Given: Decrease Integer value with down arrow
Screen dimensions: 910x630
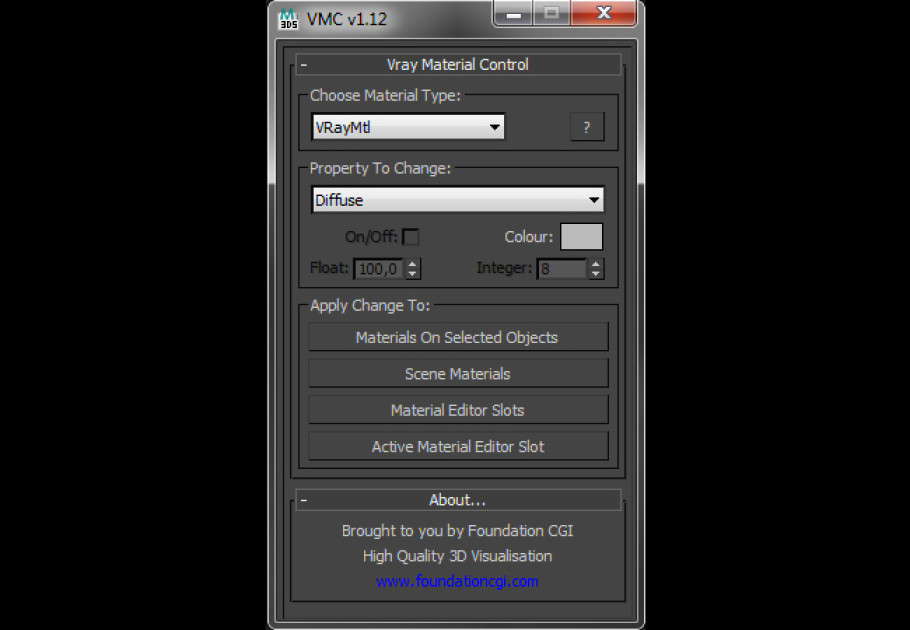Looking at the screenshot, I should [x=596, y=274].
